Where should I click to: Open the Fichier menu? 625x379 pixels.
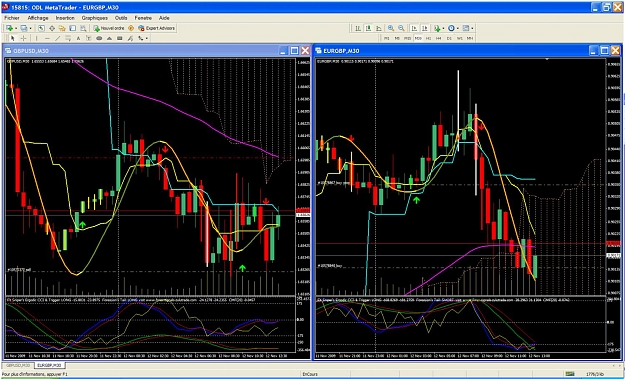tap(12, 18)
